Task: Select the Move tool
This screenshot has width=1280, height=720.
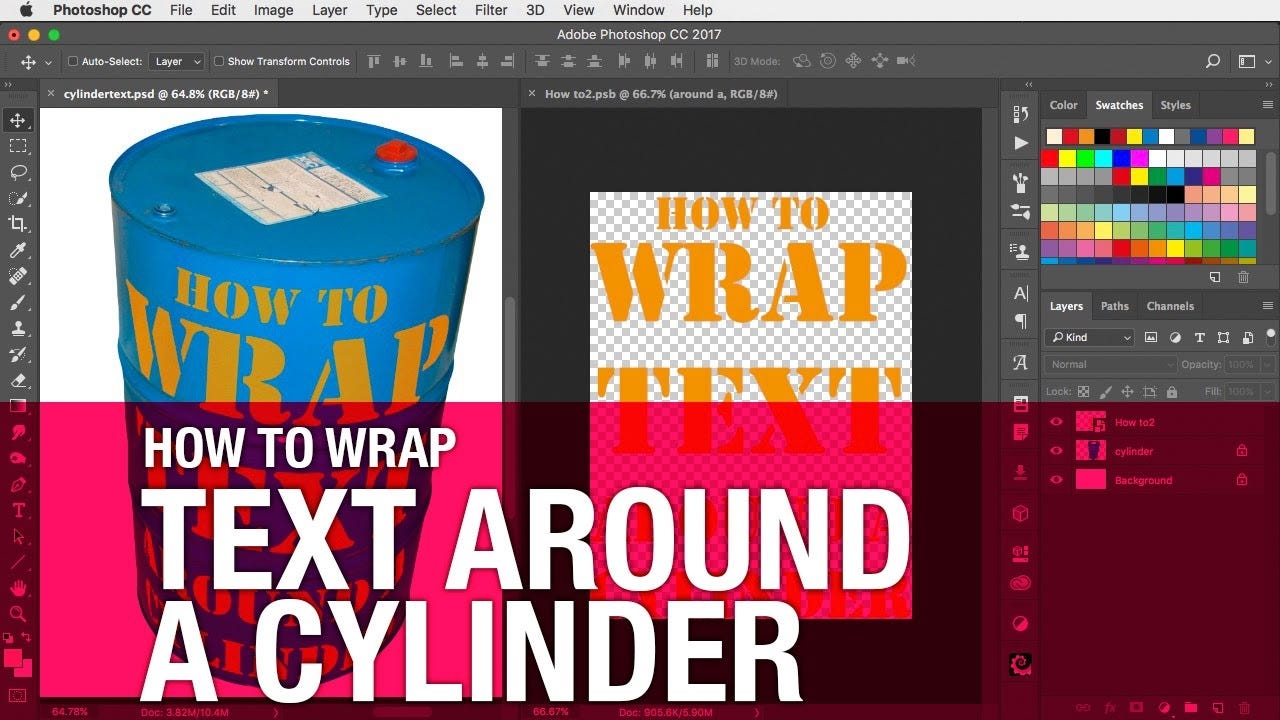Action: click(x=18, y=119)
